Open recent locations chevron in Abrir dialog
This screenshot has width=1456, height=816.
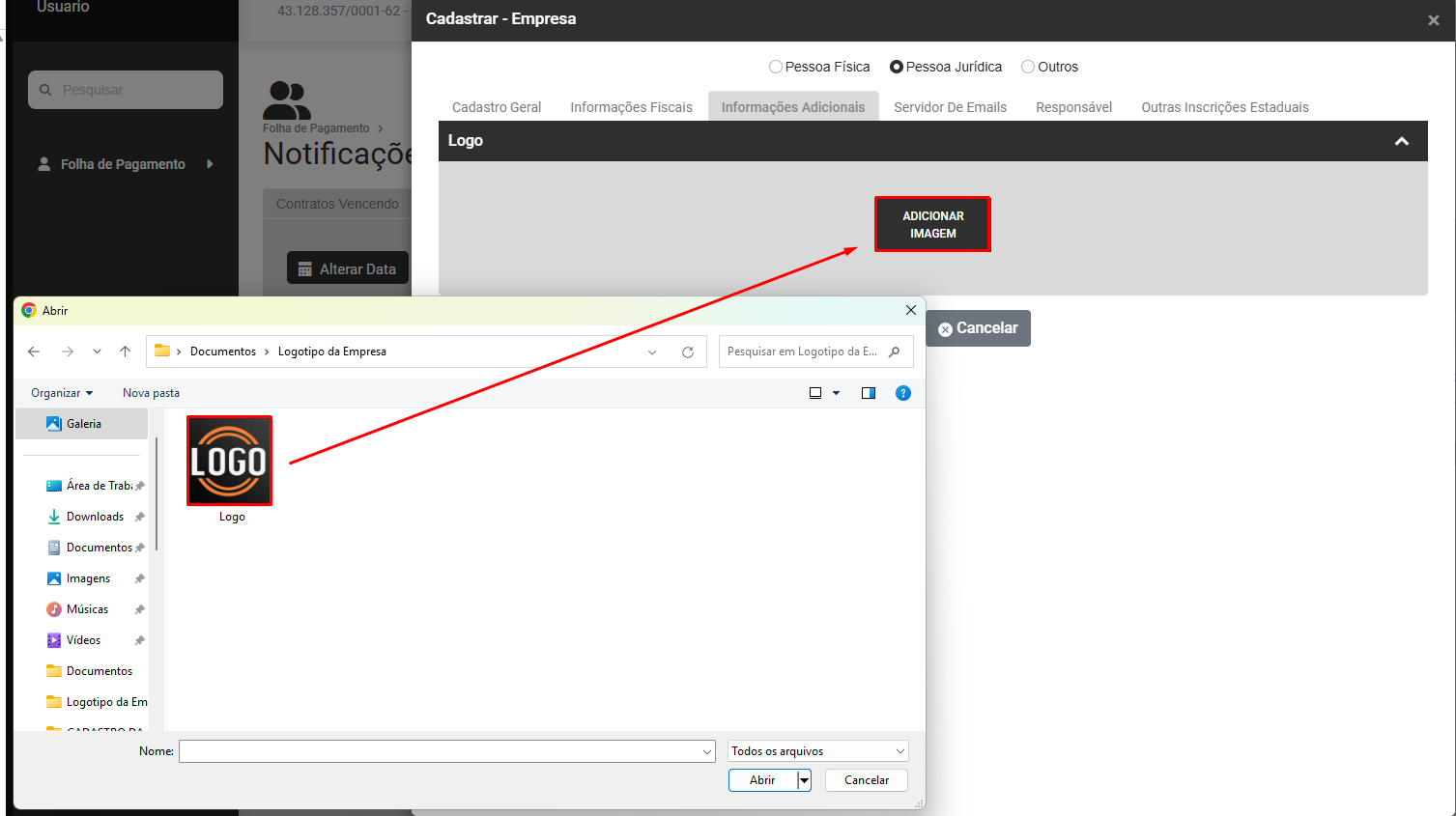[97, 352]
